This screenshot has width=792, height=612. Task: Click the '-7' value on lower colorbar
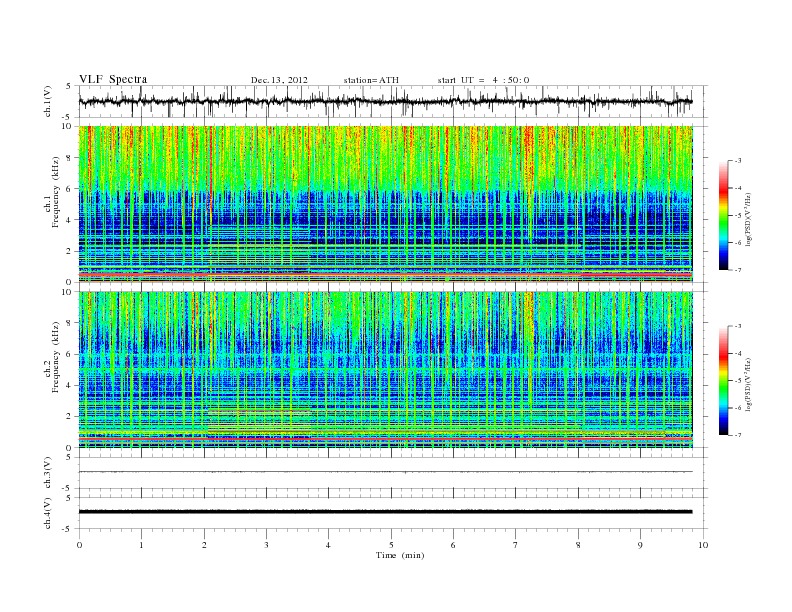coord(738,435)
